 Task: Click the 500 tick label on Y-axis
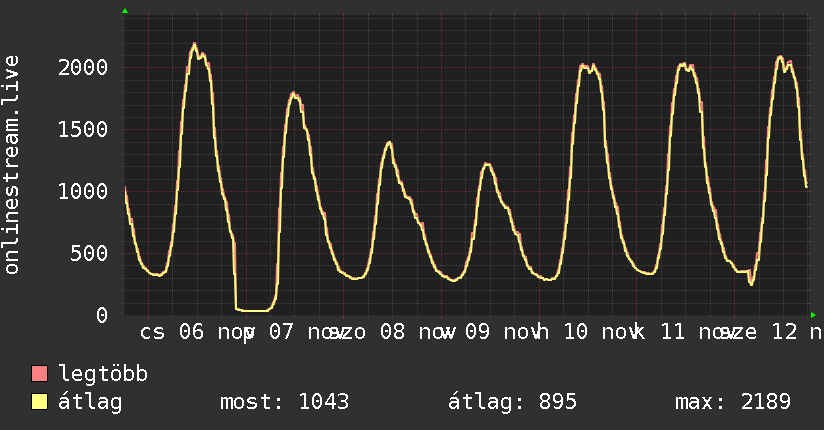(x=90, y=253)
